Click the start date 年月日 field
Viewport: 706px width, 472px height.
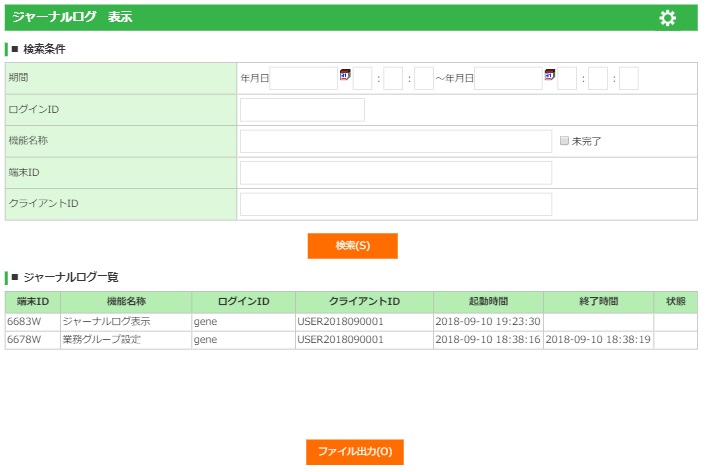click(x=304, y=78)
